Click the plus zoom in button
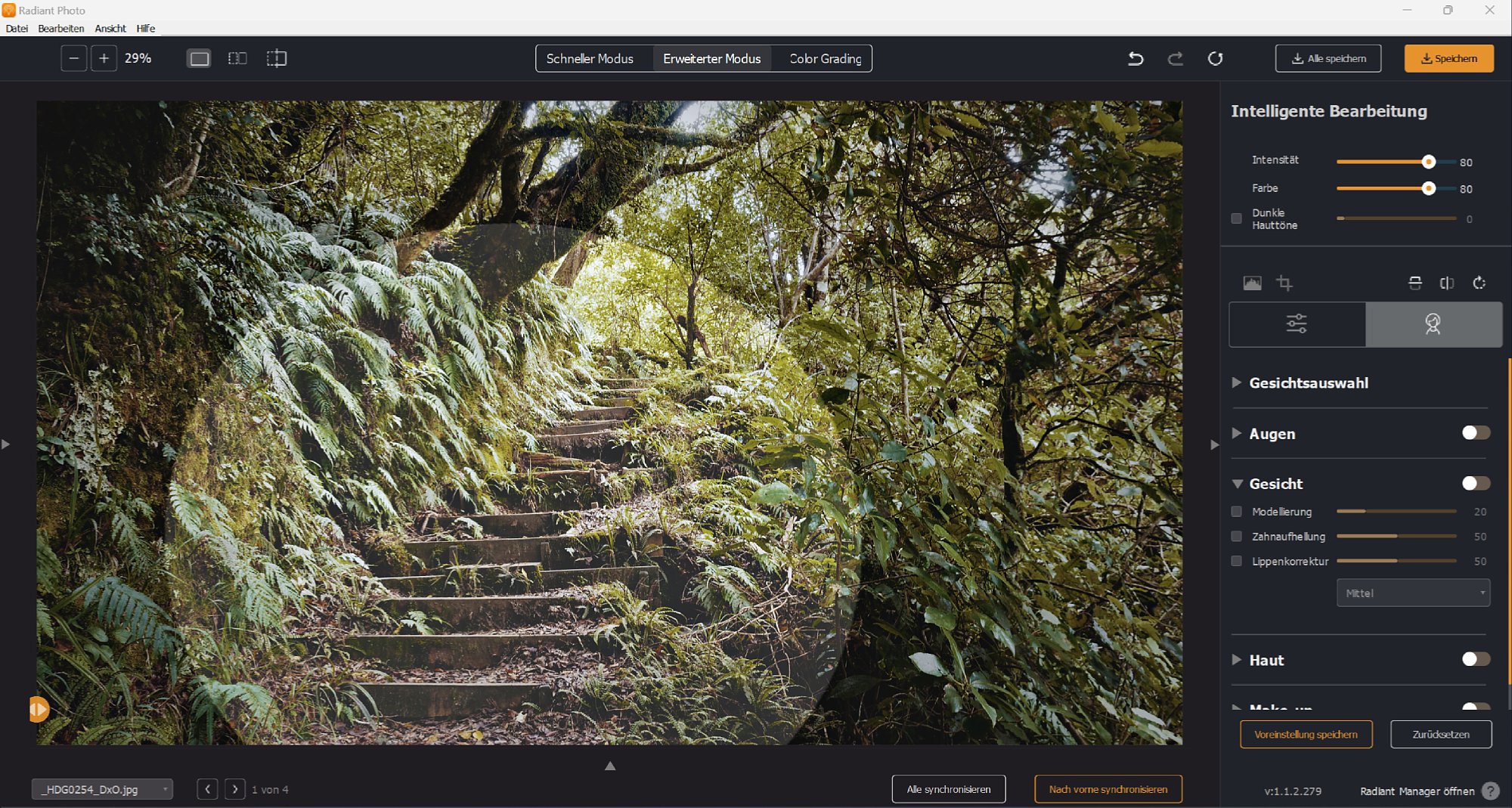 click(x=104, y=58)
